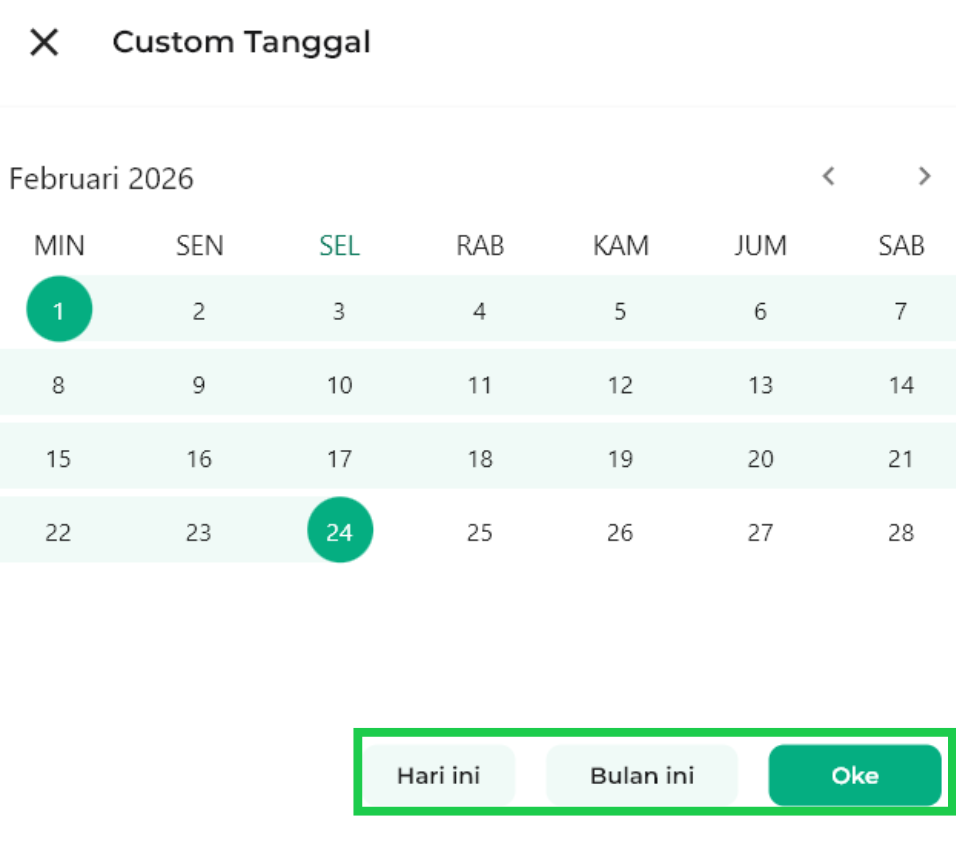Go to previous month arrow

828,176
